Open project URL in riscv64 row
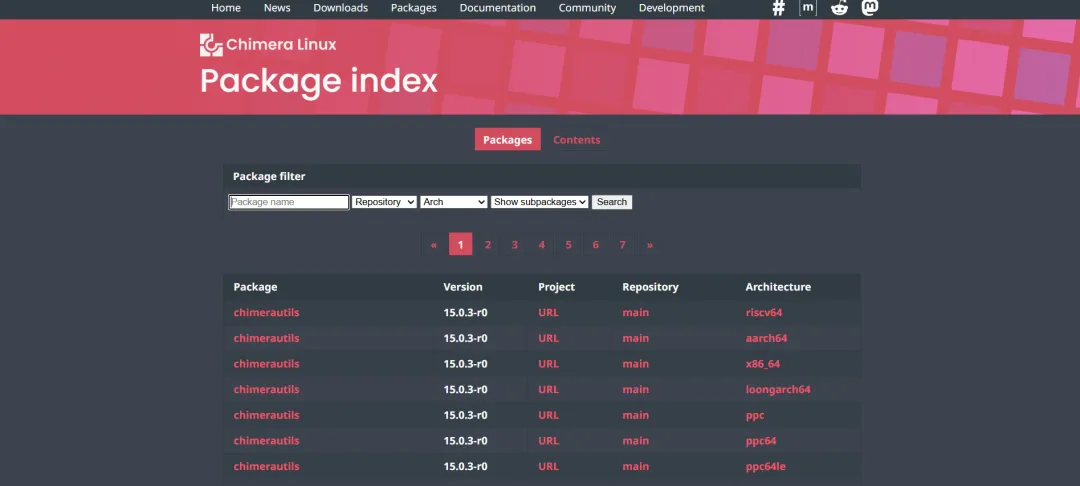The image size is (1080, 486). point(548,313)
